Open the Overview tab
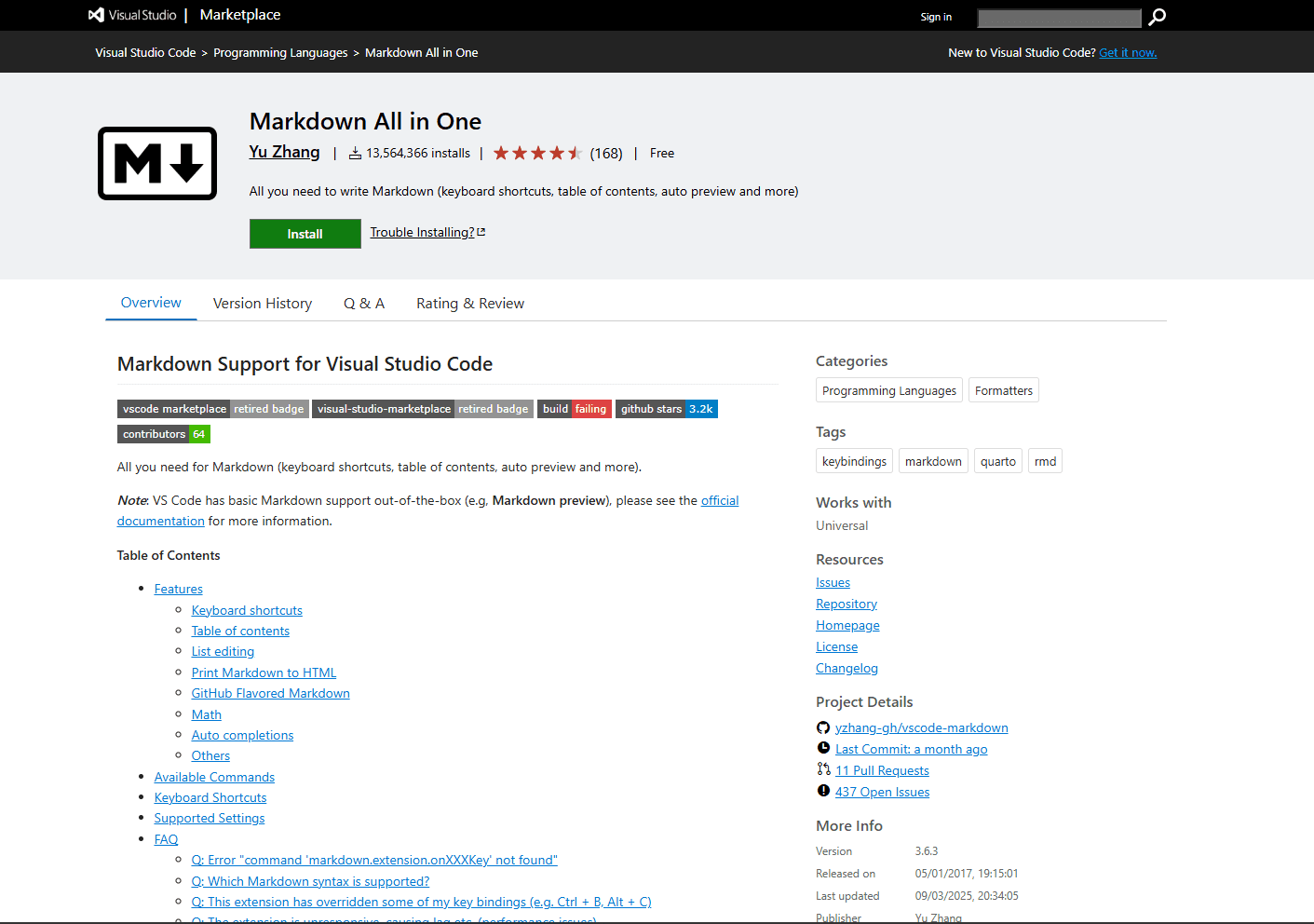Screen dimensions: 1314x924 (x=151, y=303)
